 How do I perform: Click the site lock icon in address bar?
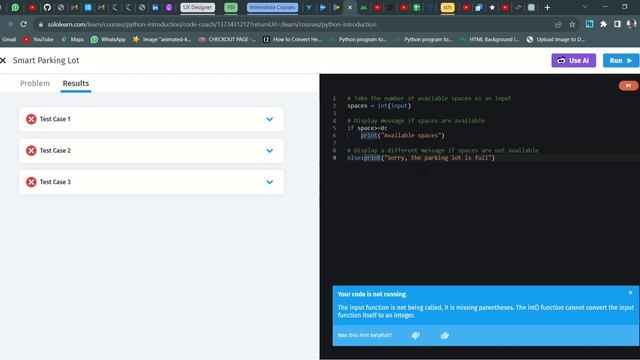pyautogui.click(x=40, y=24)
